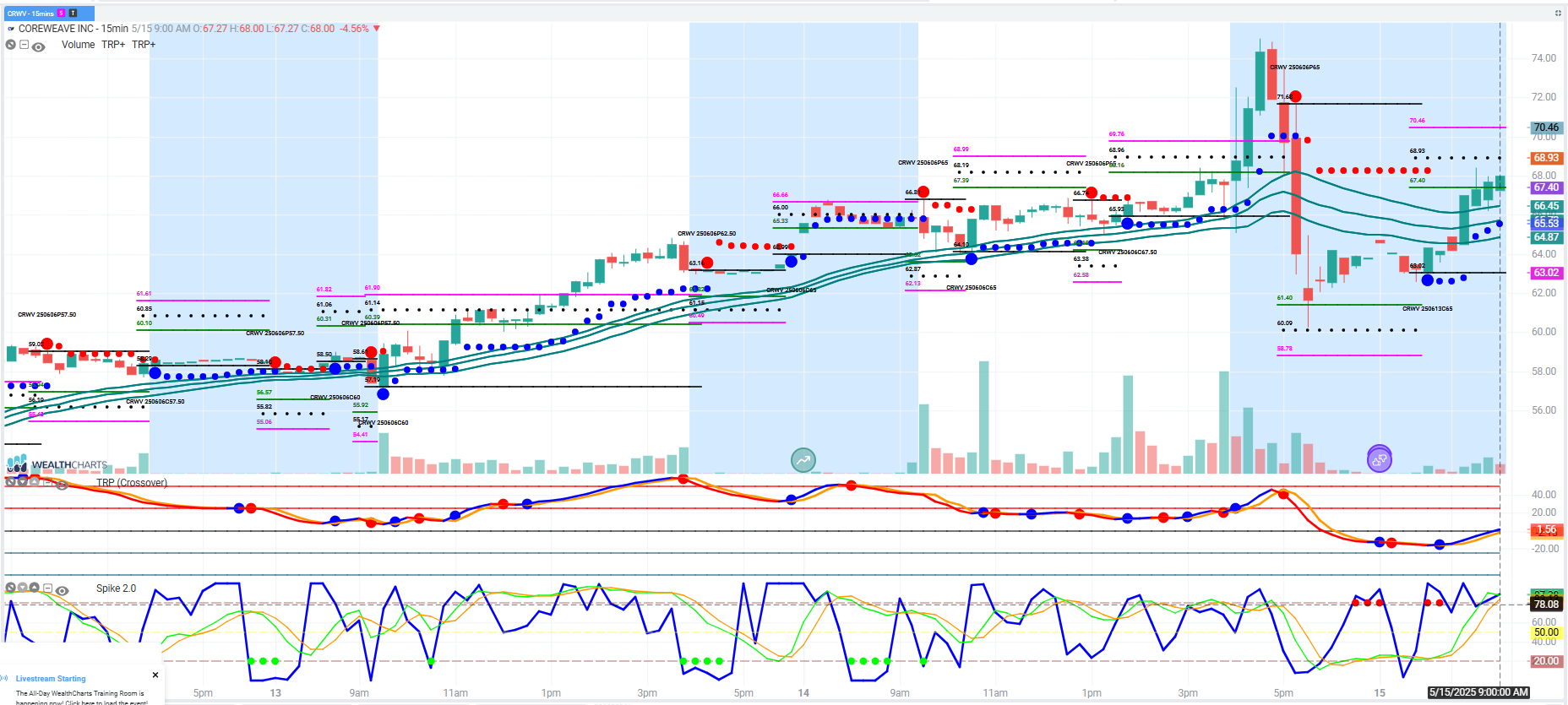
Task: Click the livestream broadcast icon
Action: [5, 678]
